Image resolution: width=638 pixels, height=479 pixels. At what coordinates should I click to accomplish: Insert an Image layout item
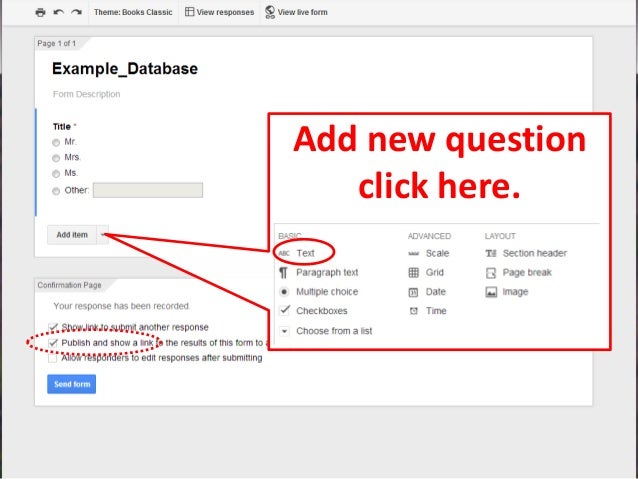tap(507, 292)
